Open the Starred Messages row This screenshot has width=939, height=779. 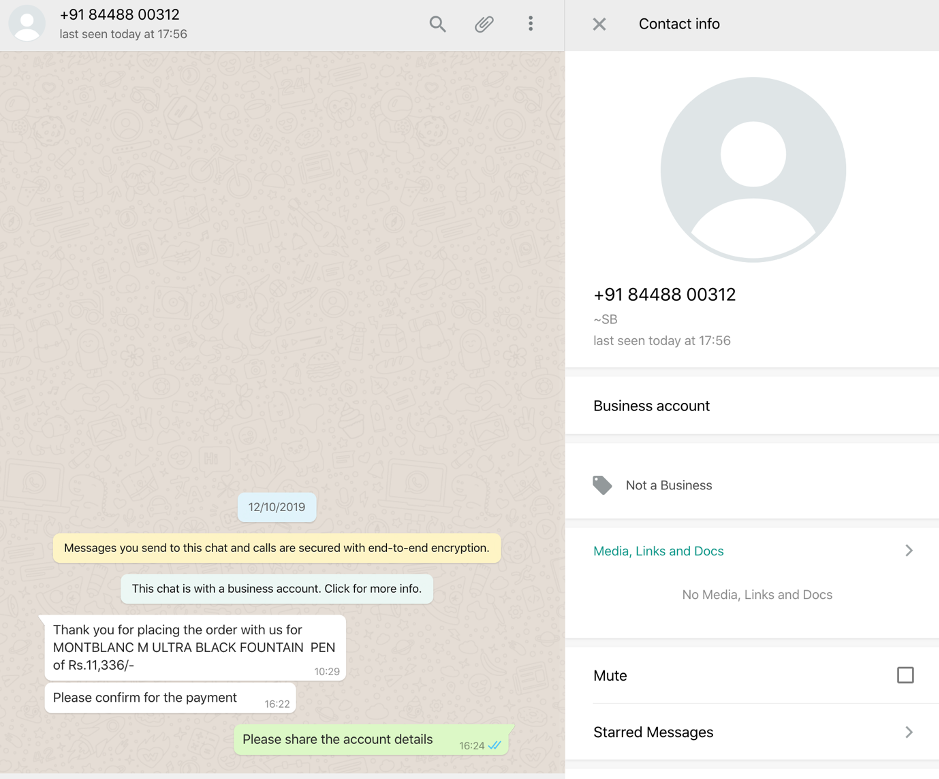[753, 732]
